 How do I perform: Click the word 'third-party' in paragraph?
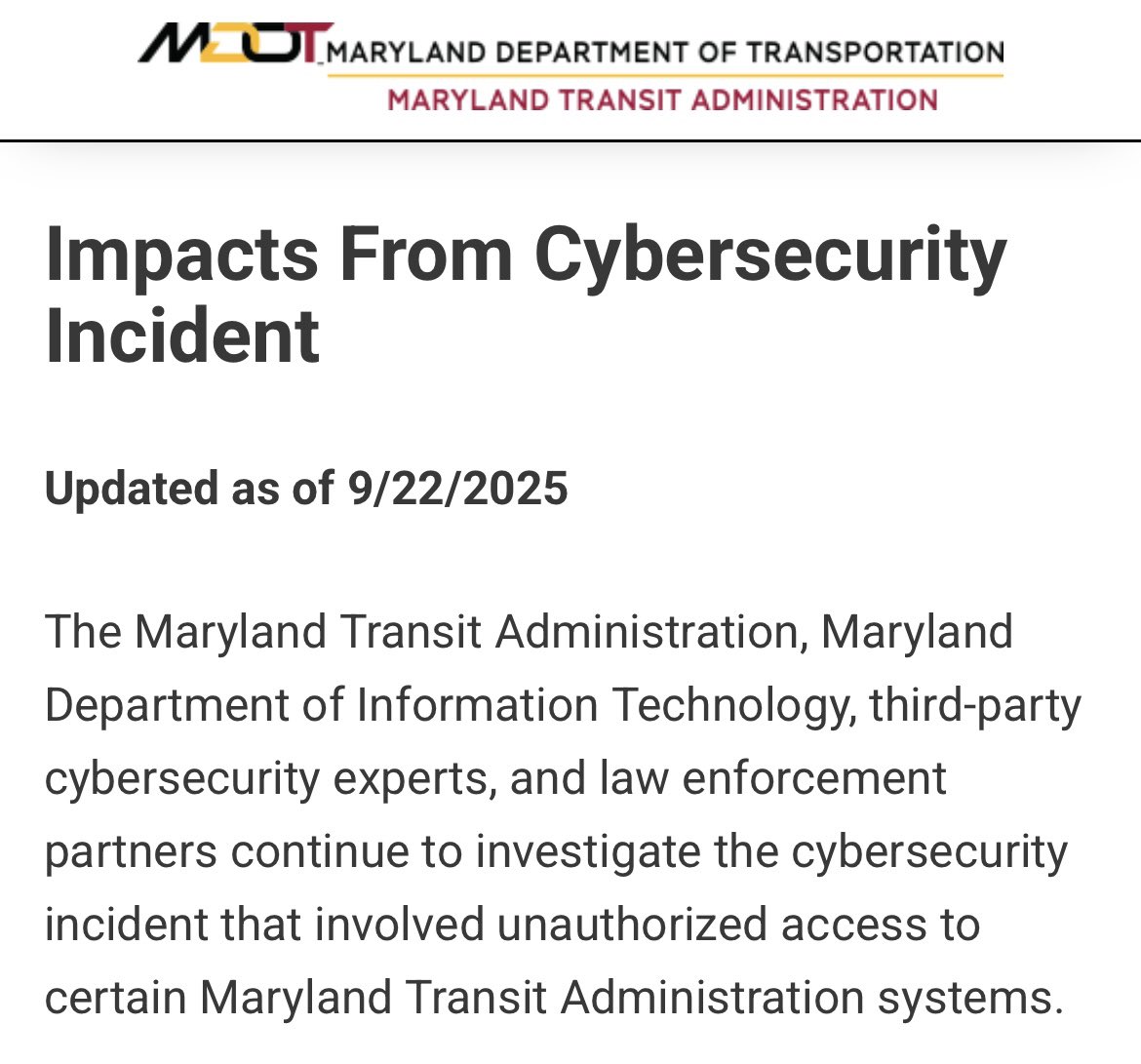(976, 705)
